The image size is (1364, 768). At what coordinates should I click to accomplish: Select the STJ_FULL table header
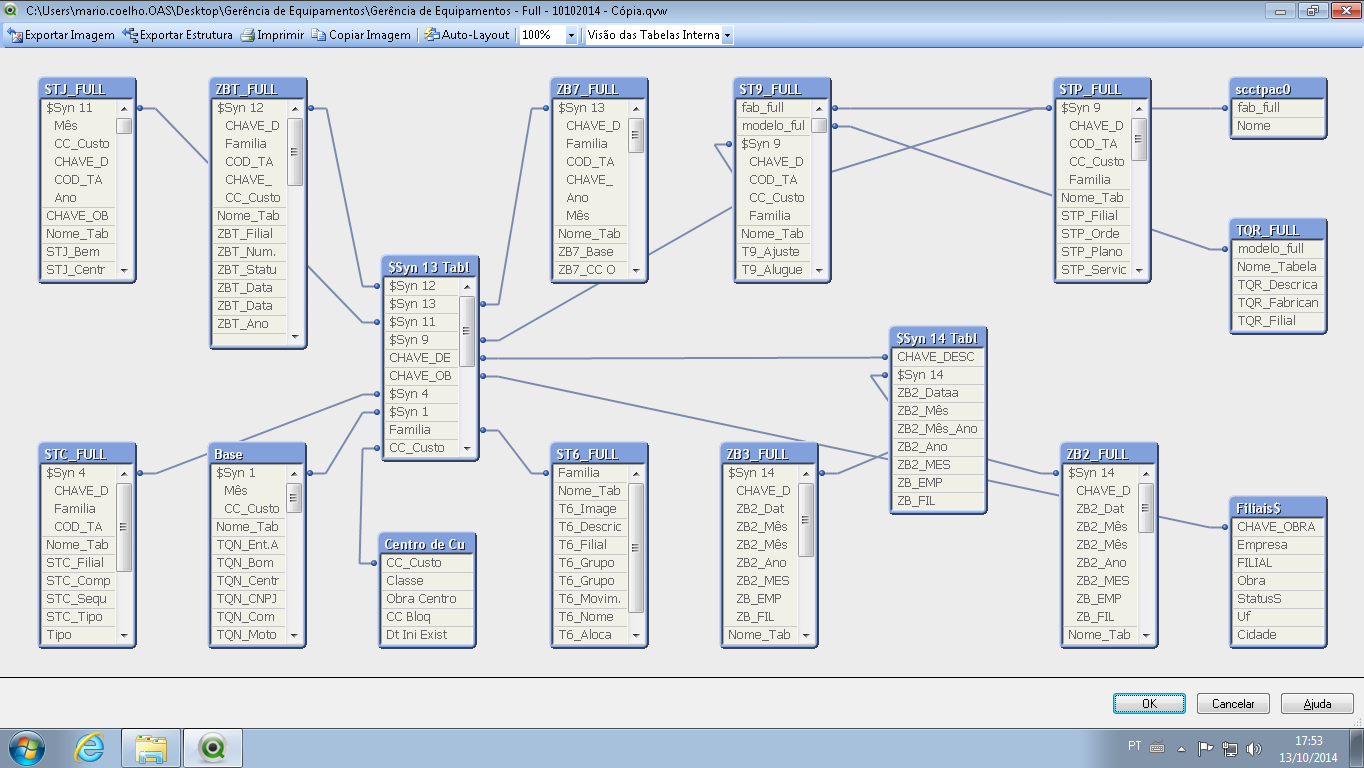click(87, 89)
